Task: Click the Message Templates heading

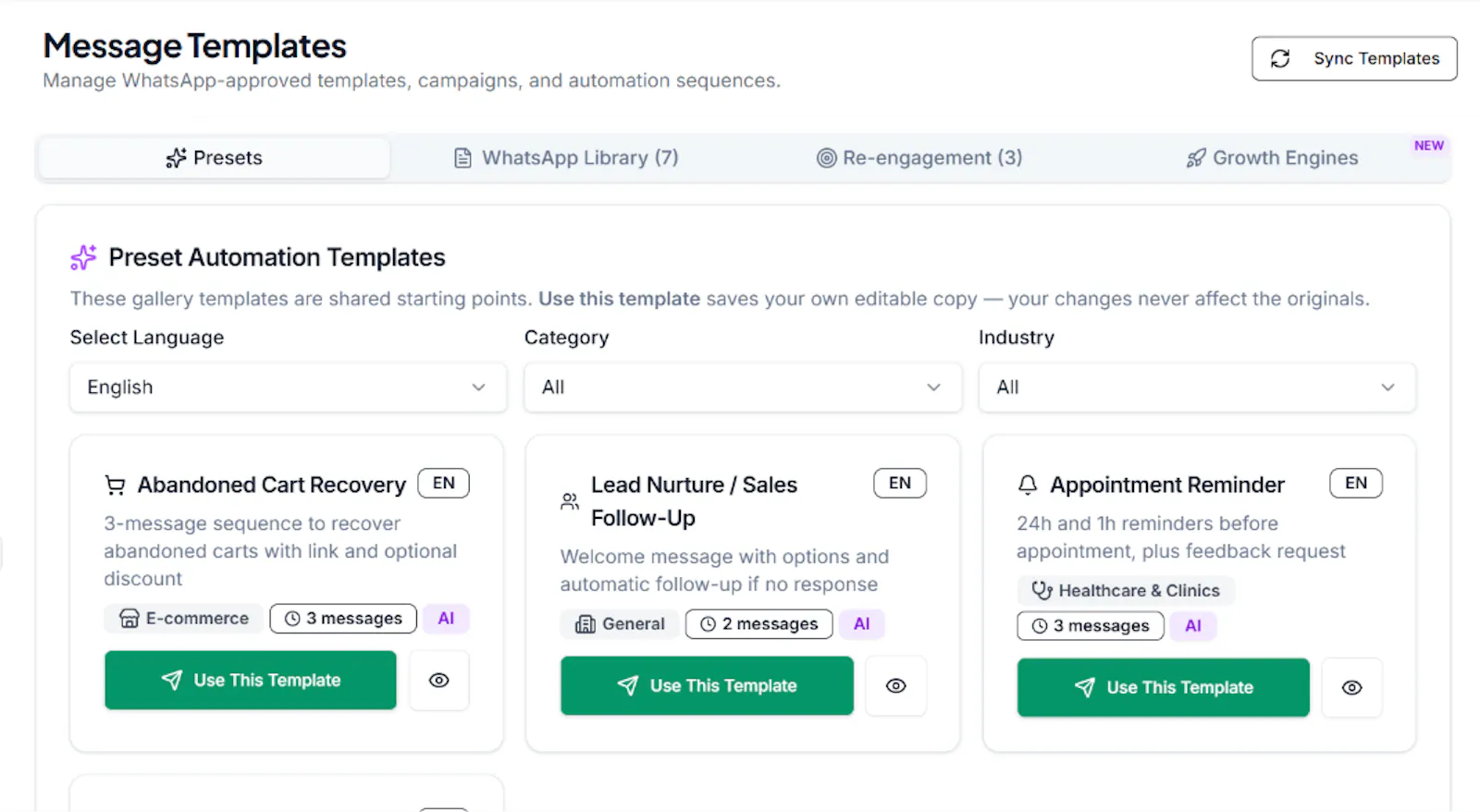Action: pos(195,46)
